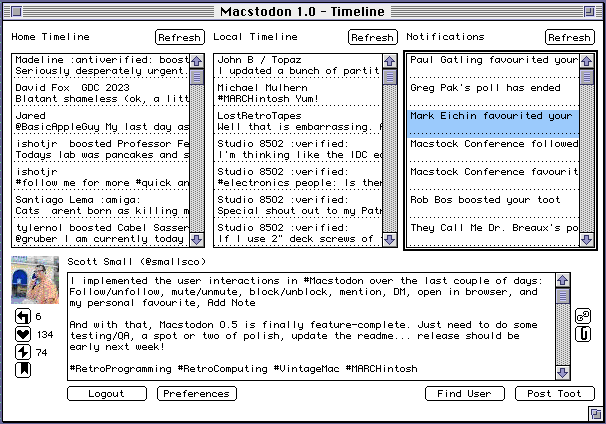Click Local Timeline scroll up arrow

(x=389, y=61)
